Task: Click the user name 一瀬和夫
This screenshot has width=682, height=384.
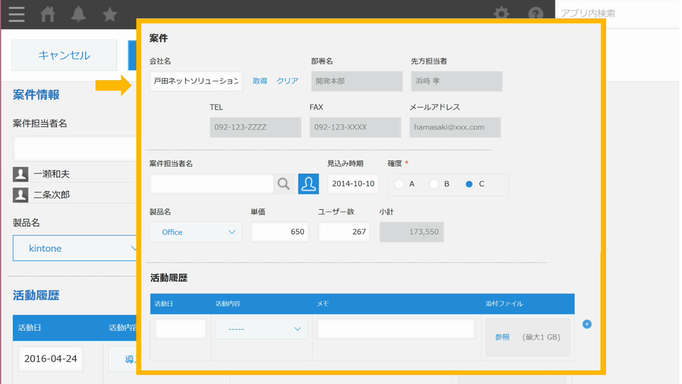Action: [52, 174]
